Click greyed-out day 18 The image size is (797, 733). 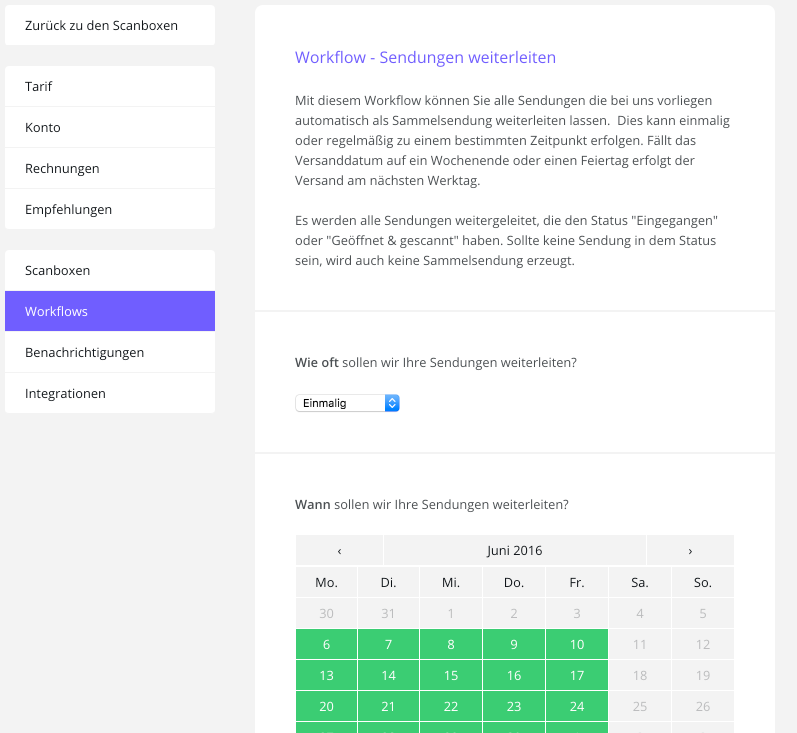pyautogui.click(x=640, y=676)
